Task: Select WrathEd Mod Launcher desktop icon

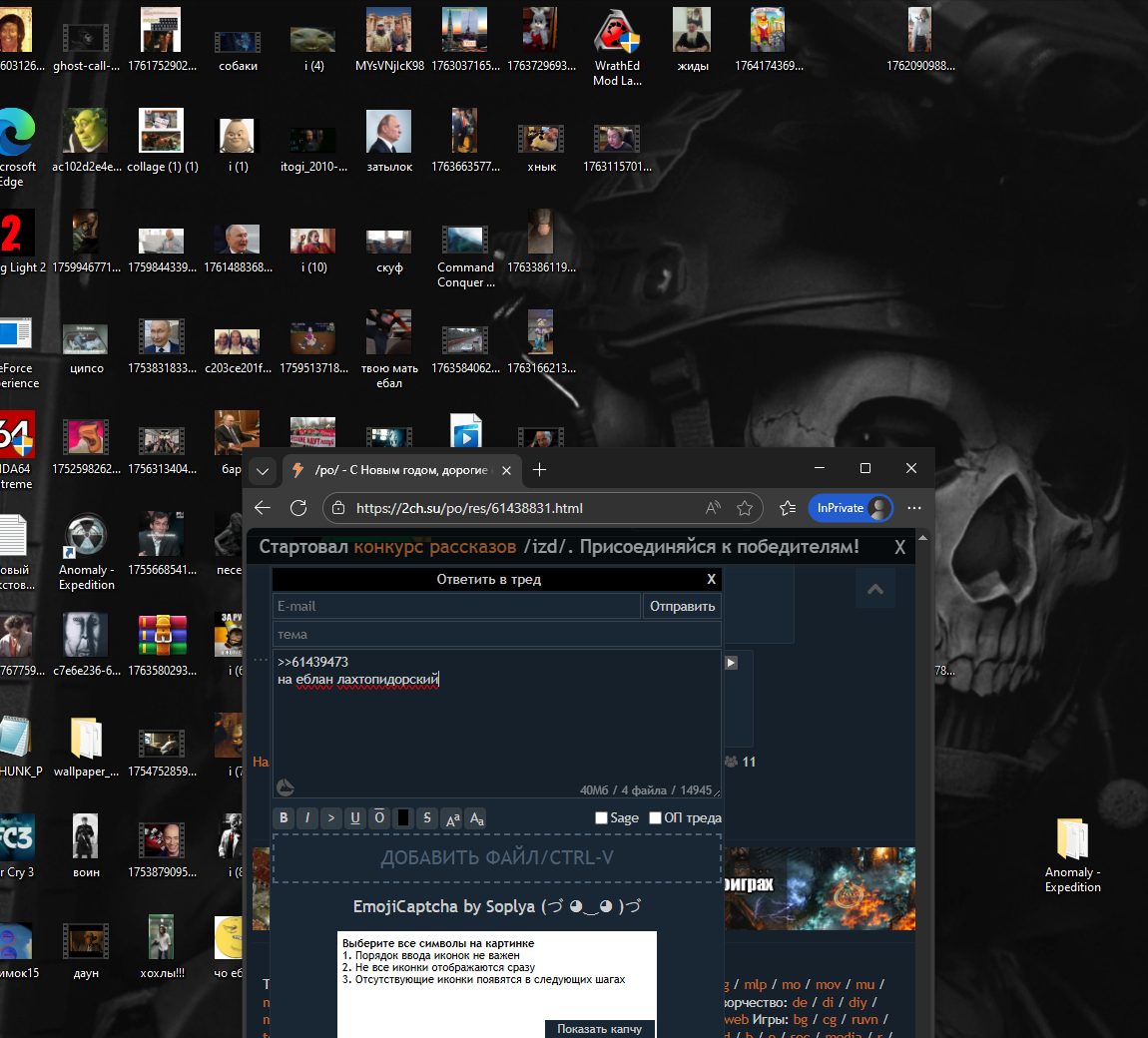Action: point(617,48)
